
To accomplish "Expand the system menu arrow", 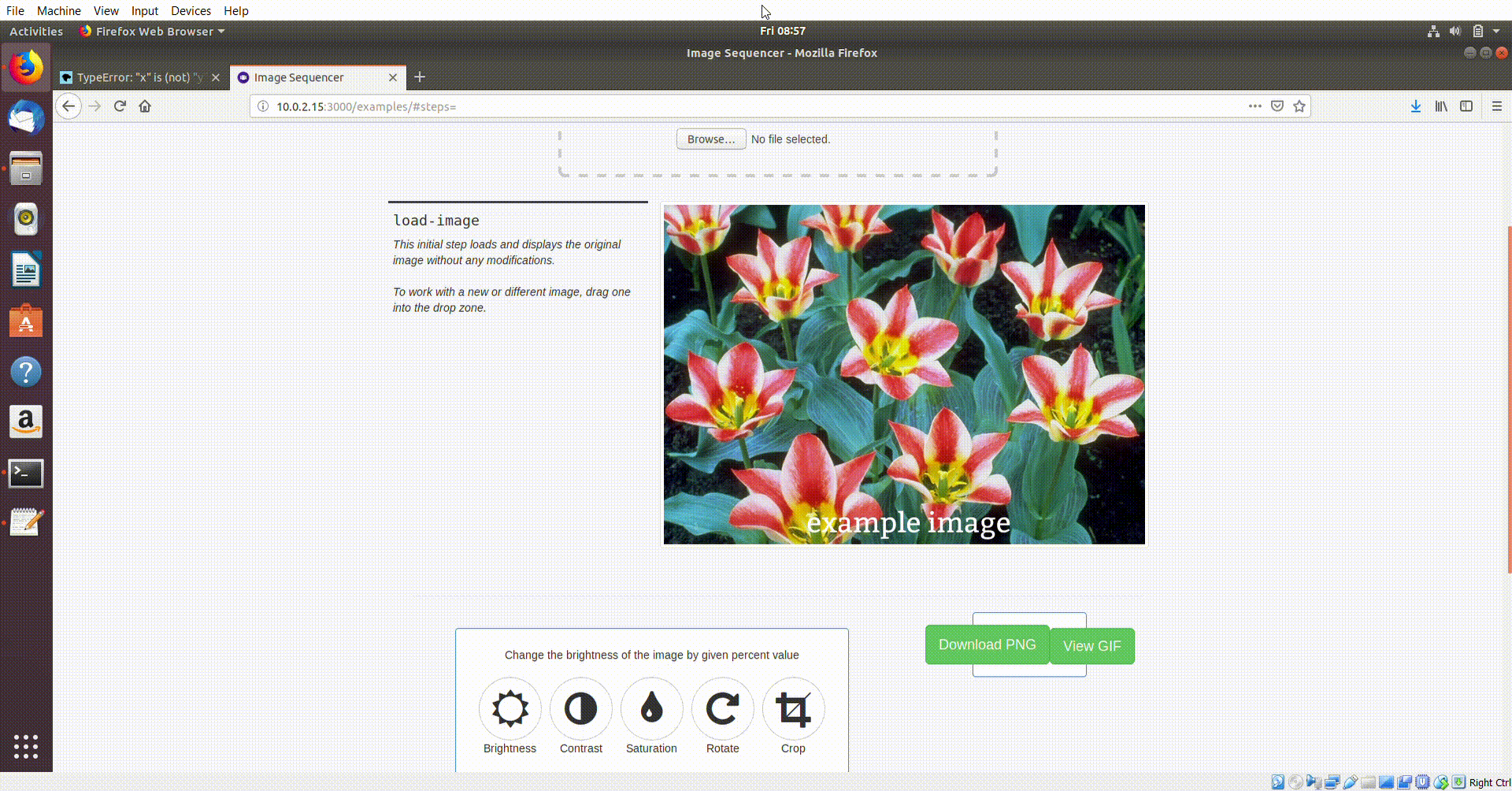I will (x=1496, y=31).
